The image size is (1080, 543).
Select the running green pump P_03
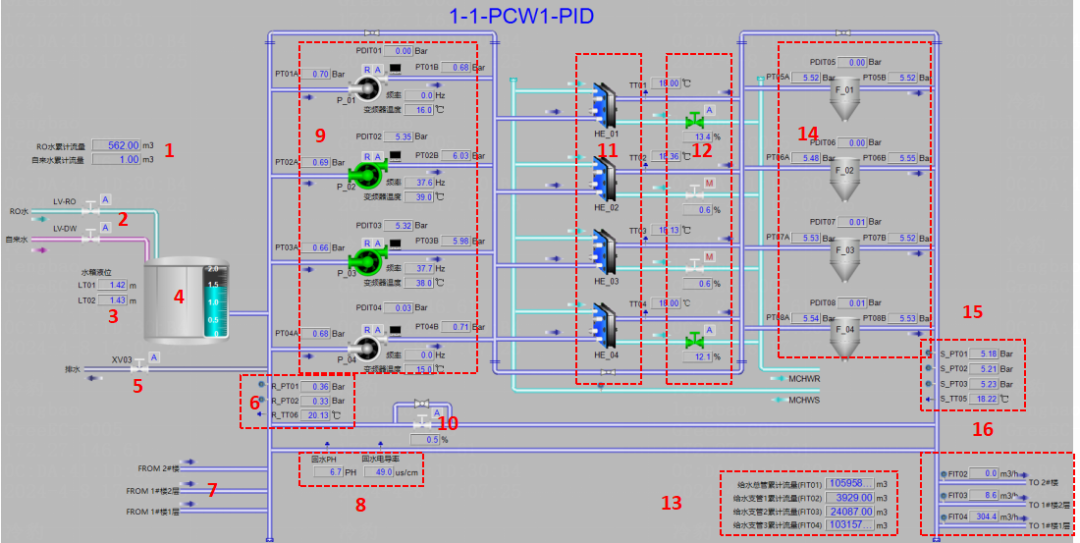(x=366, y=260)
